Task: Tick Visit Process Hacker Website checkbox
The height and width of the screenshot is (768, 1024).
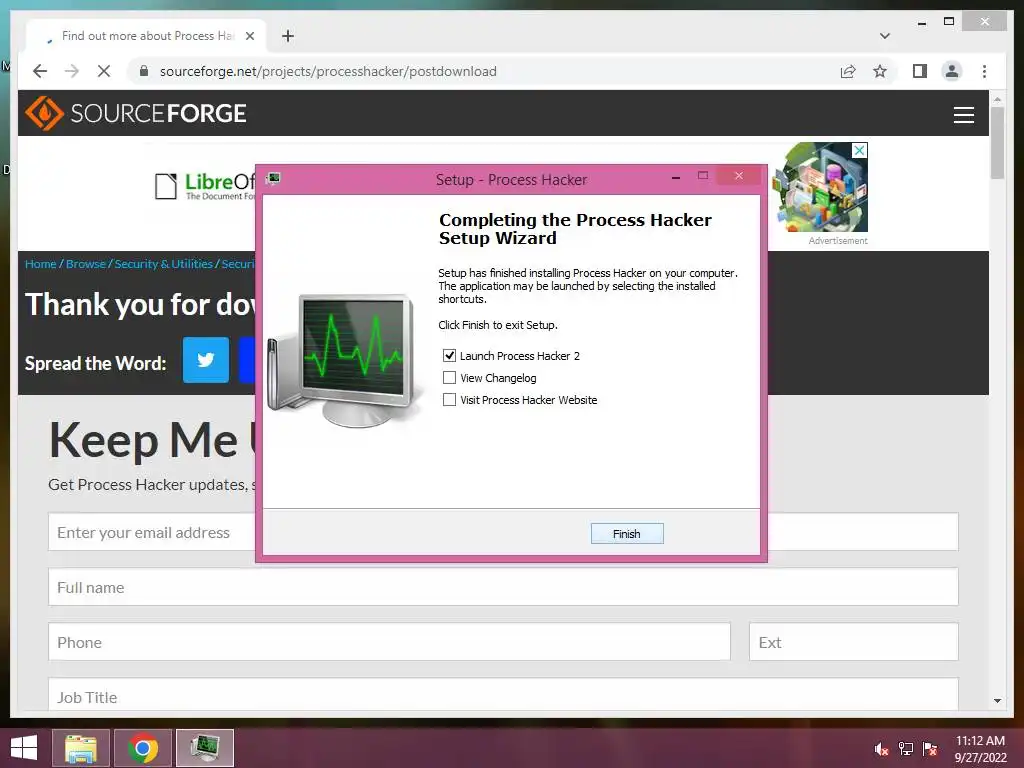Action: (449, 400)
